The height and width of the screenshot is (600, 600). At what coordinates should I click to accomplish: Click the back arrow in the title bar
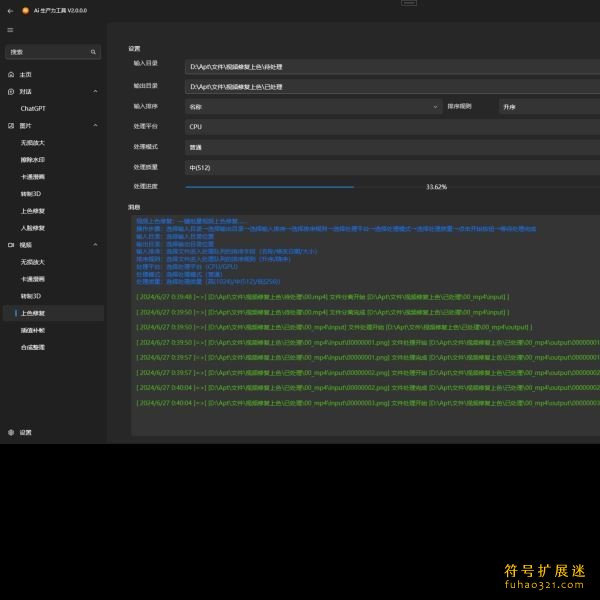(x=10, y=11)
